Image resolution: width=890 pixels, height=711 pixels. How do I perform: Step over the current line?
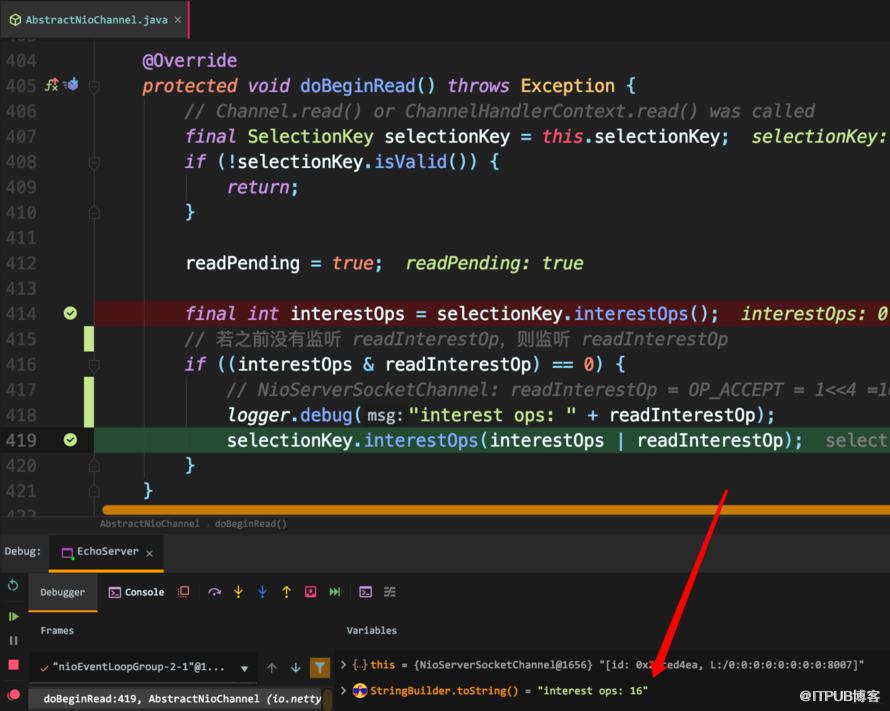click(x=215, y=592)
